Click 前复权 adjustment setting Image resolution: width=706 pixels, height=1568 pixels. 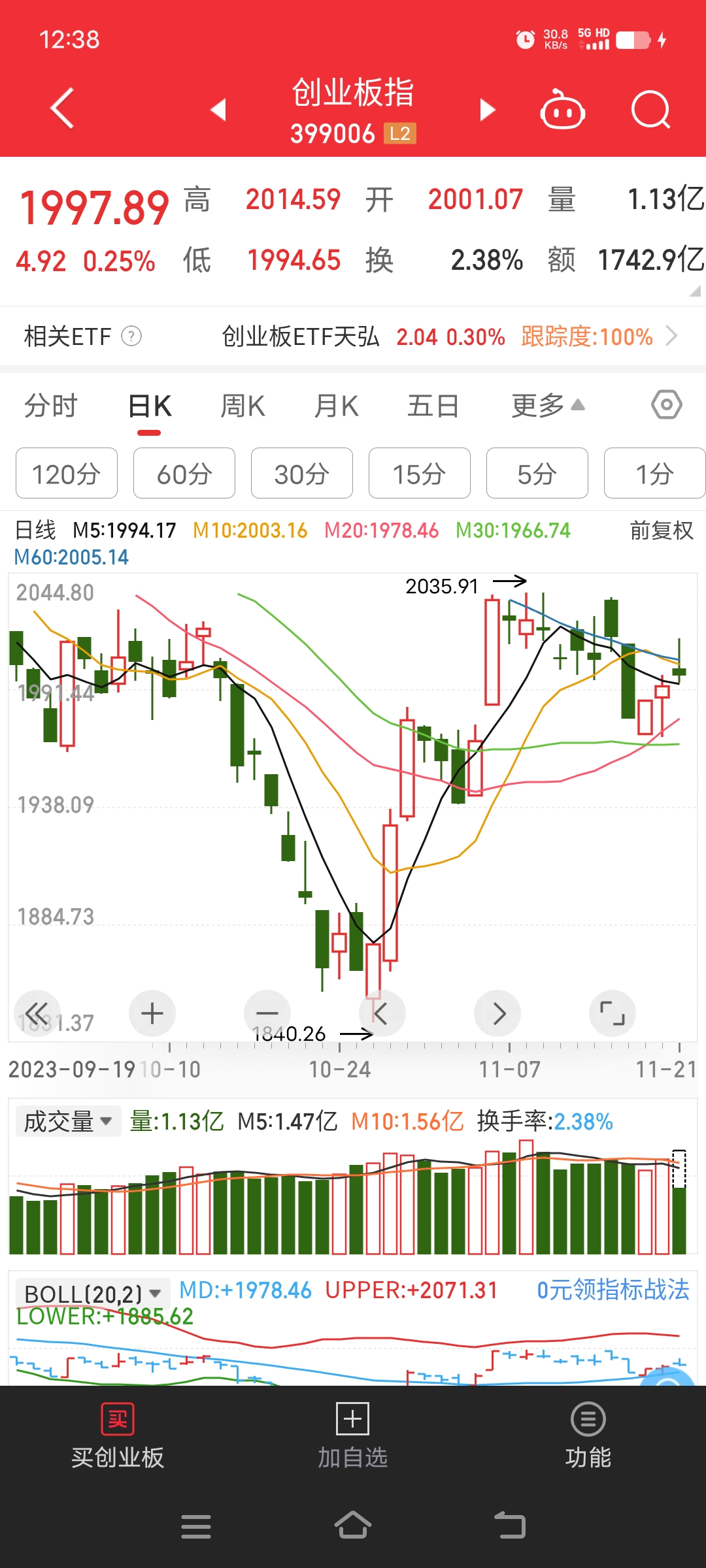662,530
